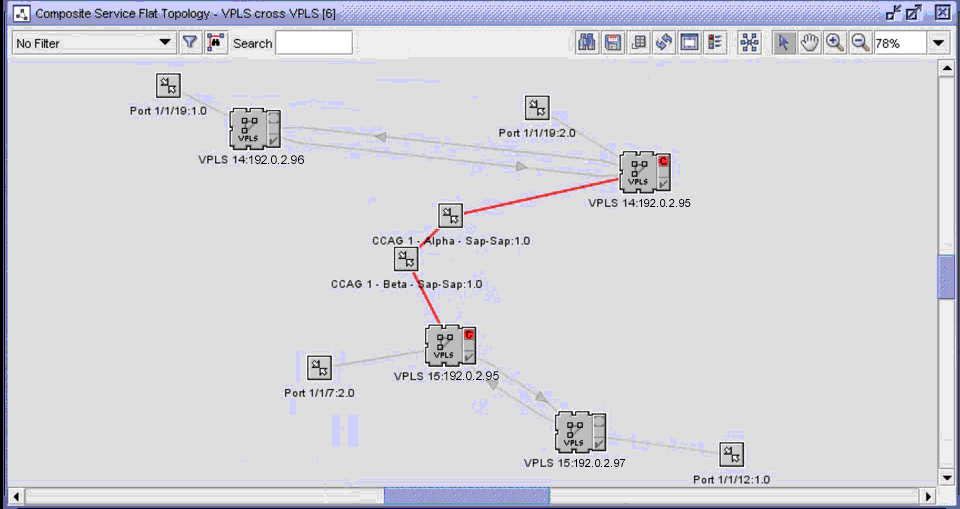This screenshot has height=509, width=960.
Task: Click the circular arrows refresh icon
Action: 664,43
